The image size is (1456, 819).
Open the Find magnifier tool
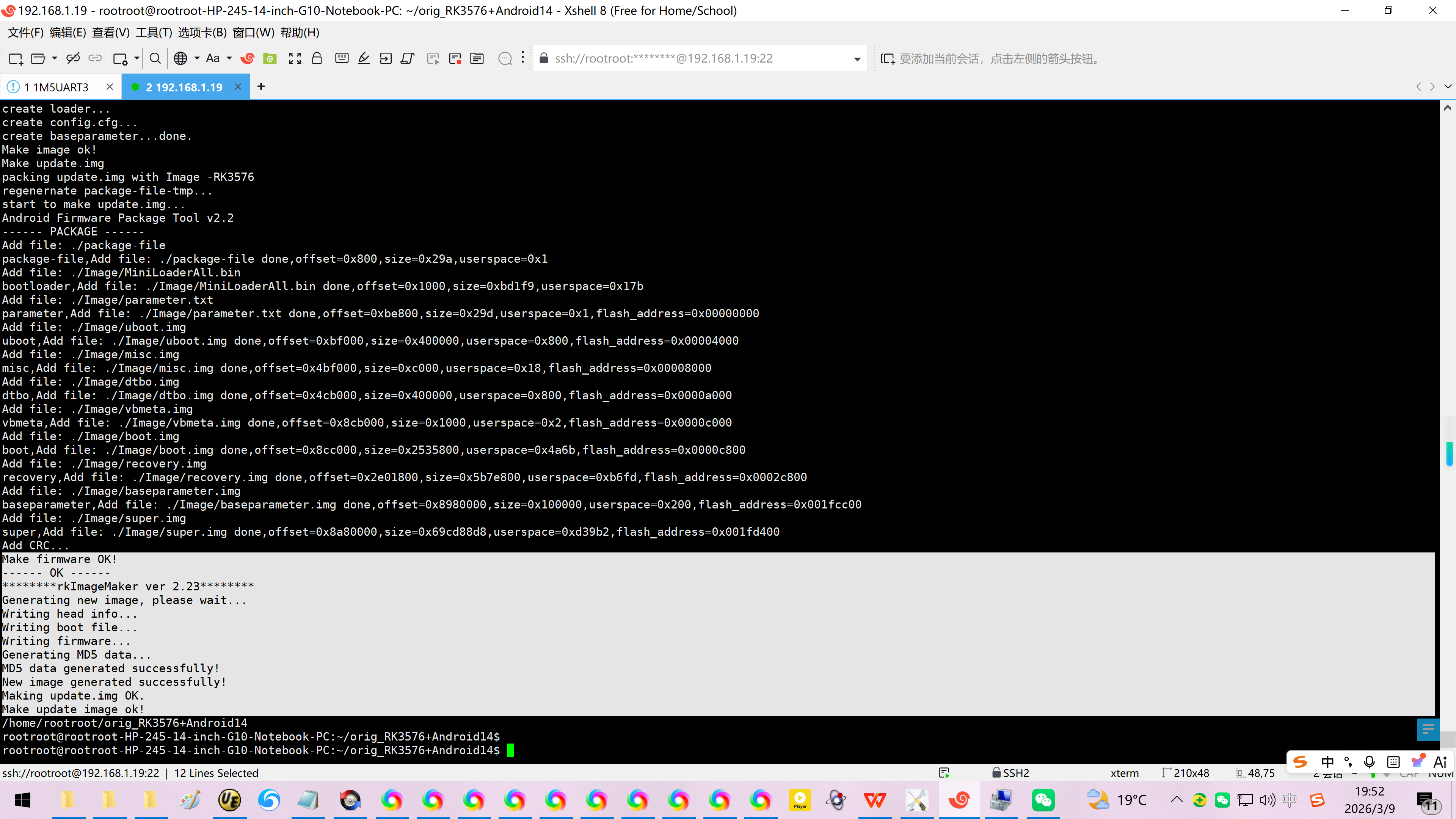(155, 58)
